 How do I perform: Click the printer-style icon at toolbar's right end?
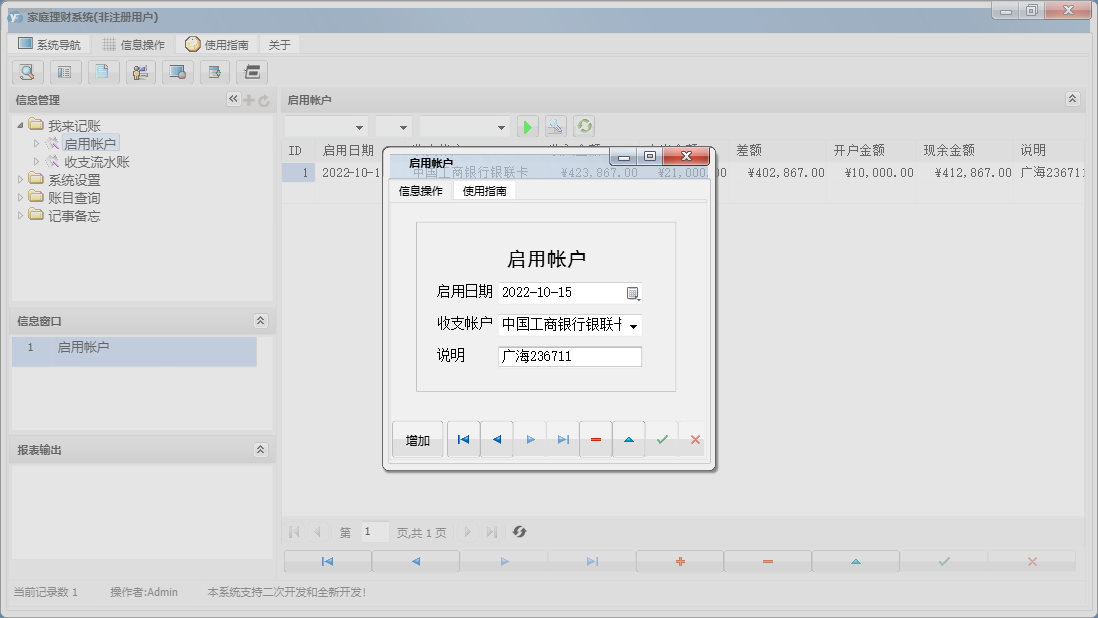pos(253,72)
